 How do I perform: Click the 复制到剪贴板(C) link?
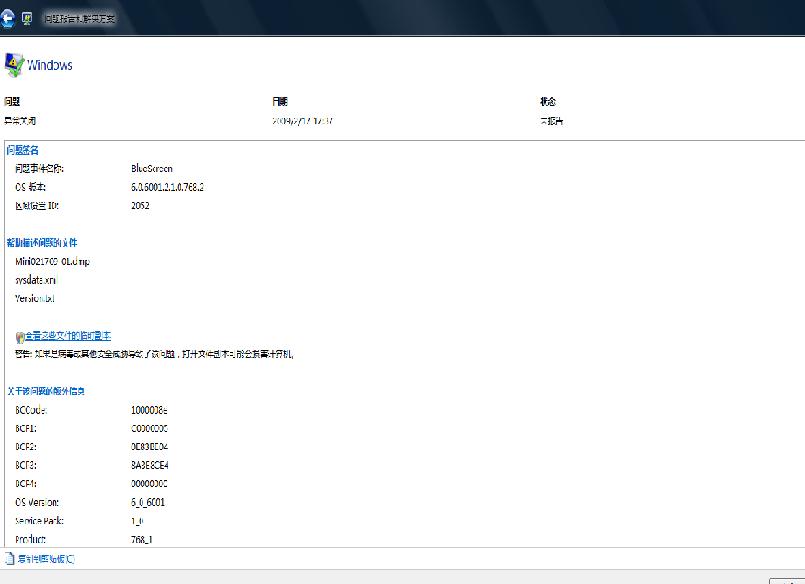point(46,559)
